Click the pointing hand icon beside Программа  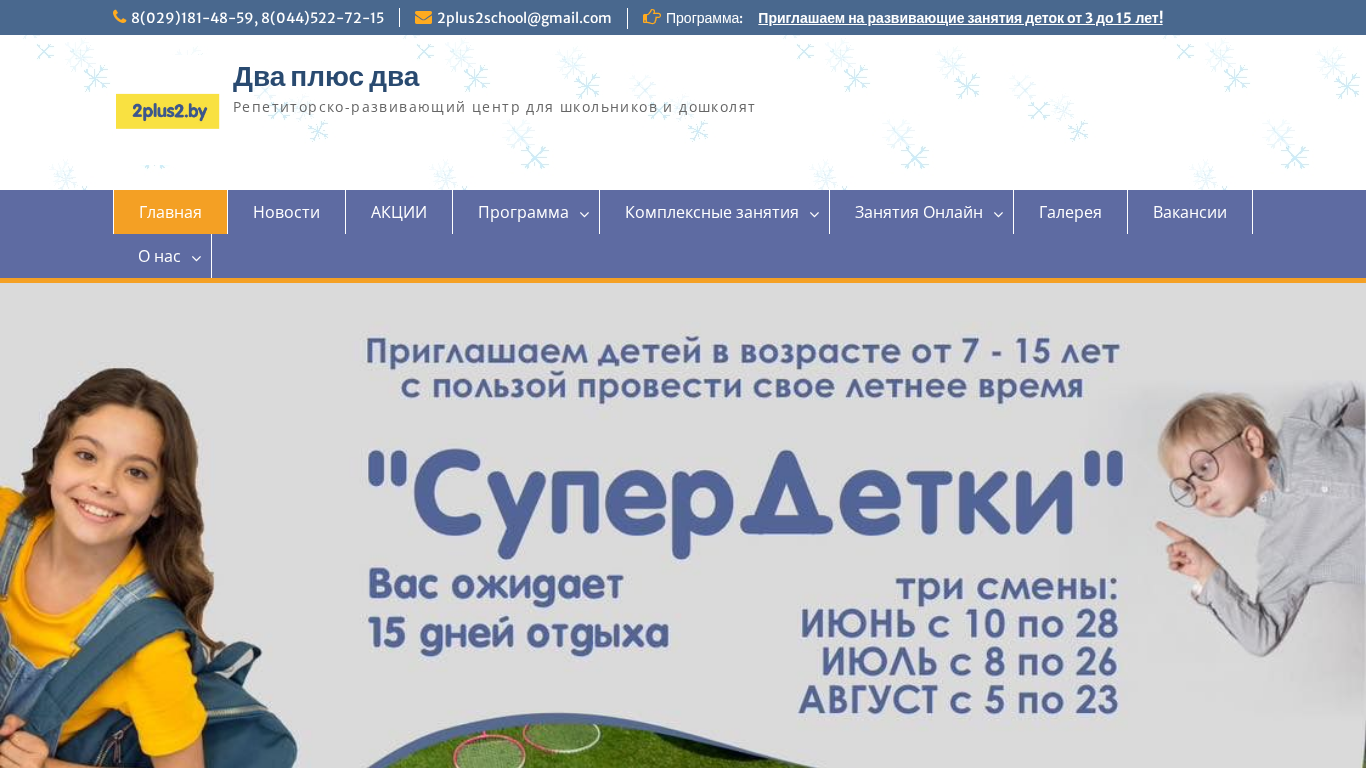point(652,17)
